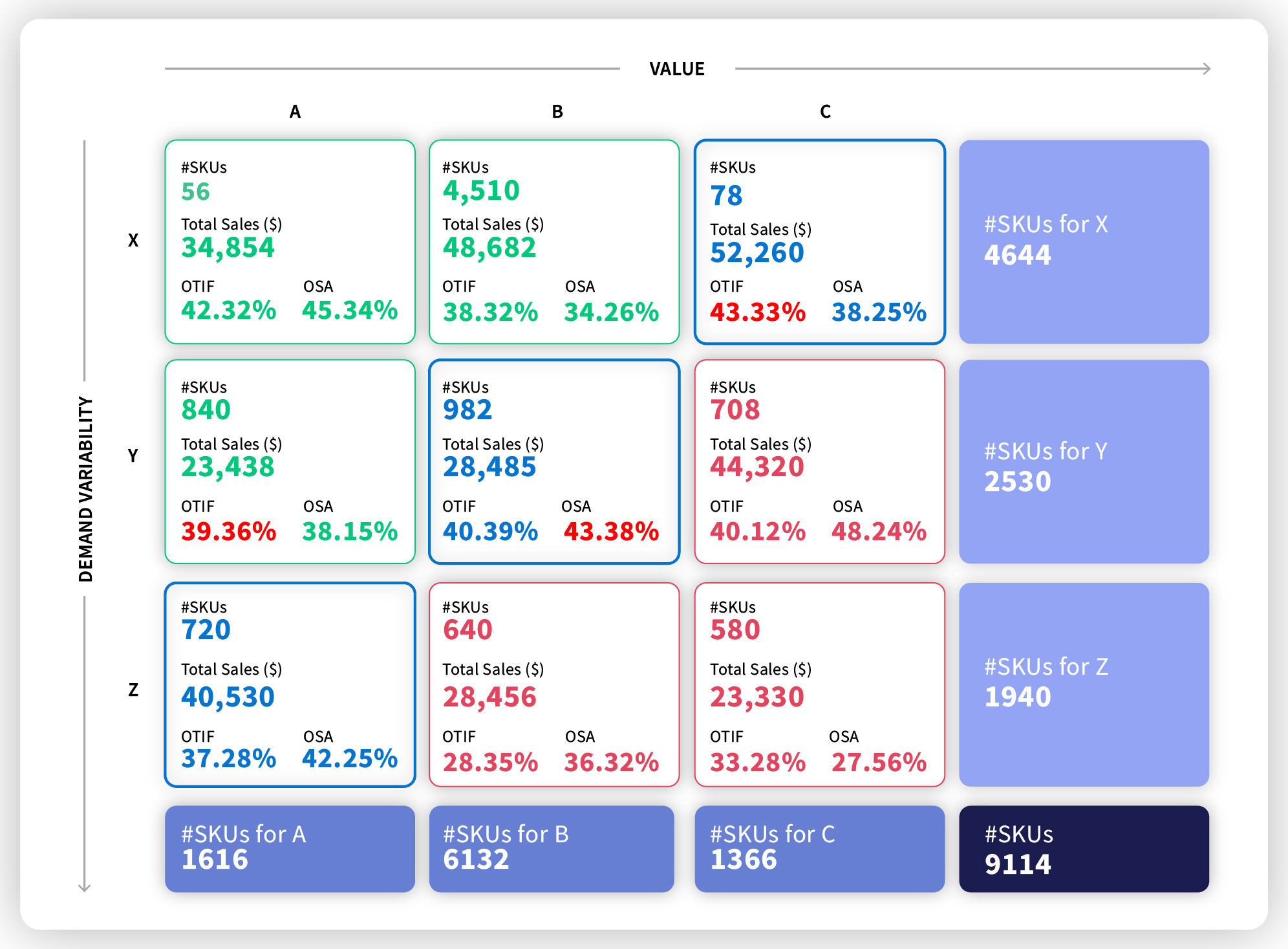
Task: Click OSA value 27.56%
Action: tap(879, 763)
